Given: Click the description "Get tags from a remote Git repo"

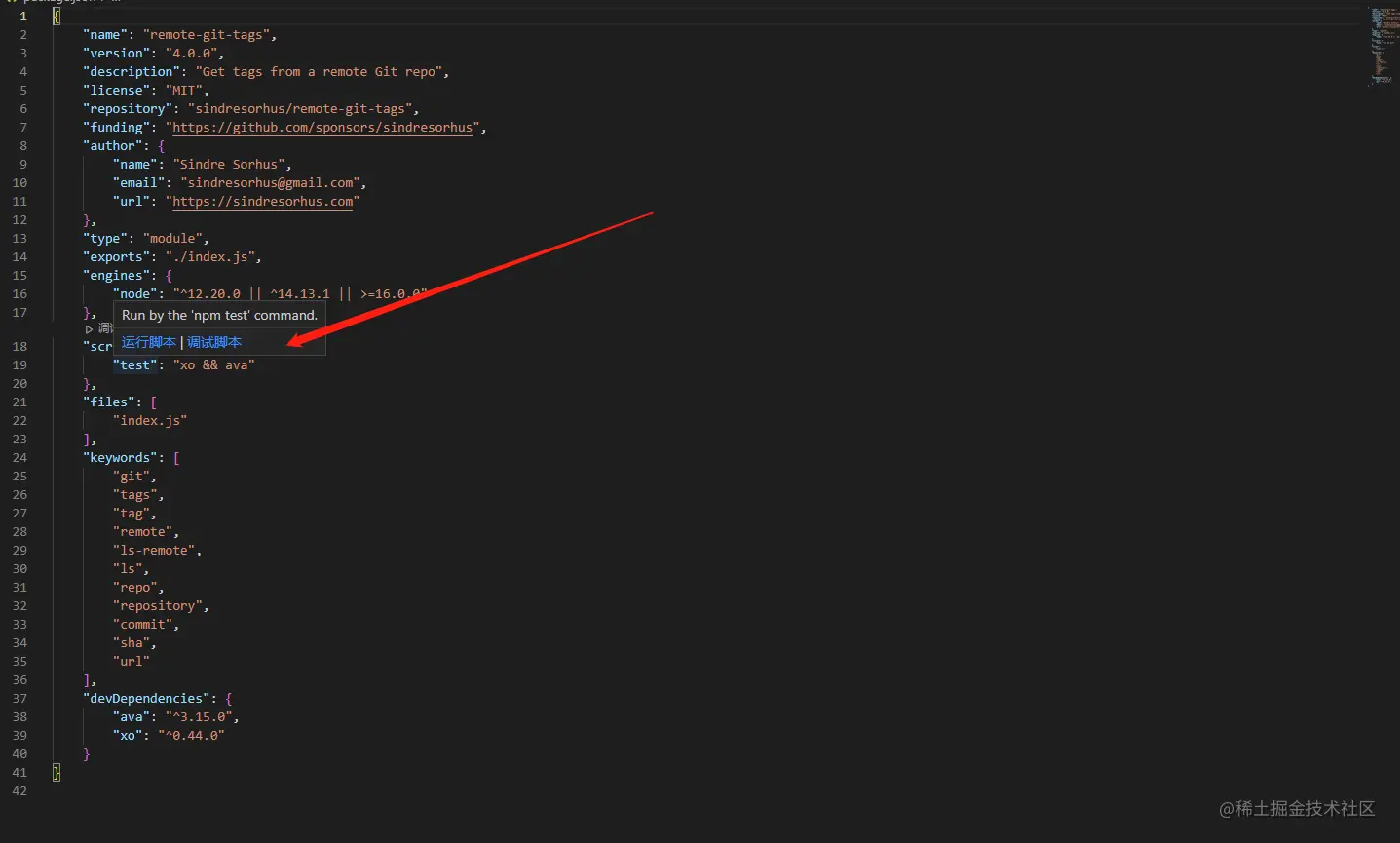Looking at the screenshot, I should 319,72.
